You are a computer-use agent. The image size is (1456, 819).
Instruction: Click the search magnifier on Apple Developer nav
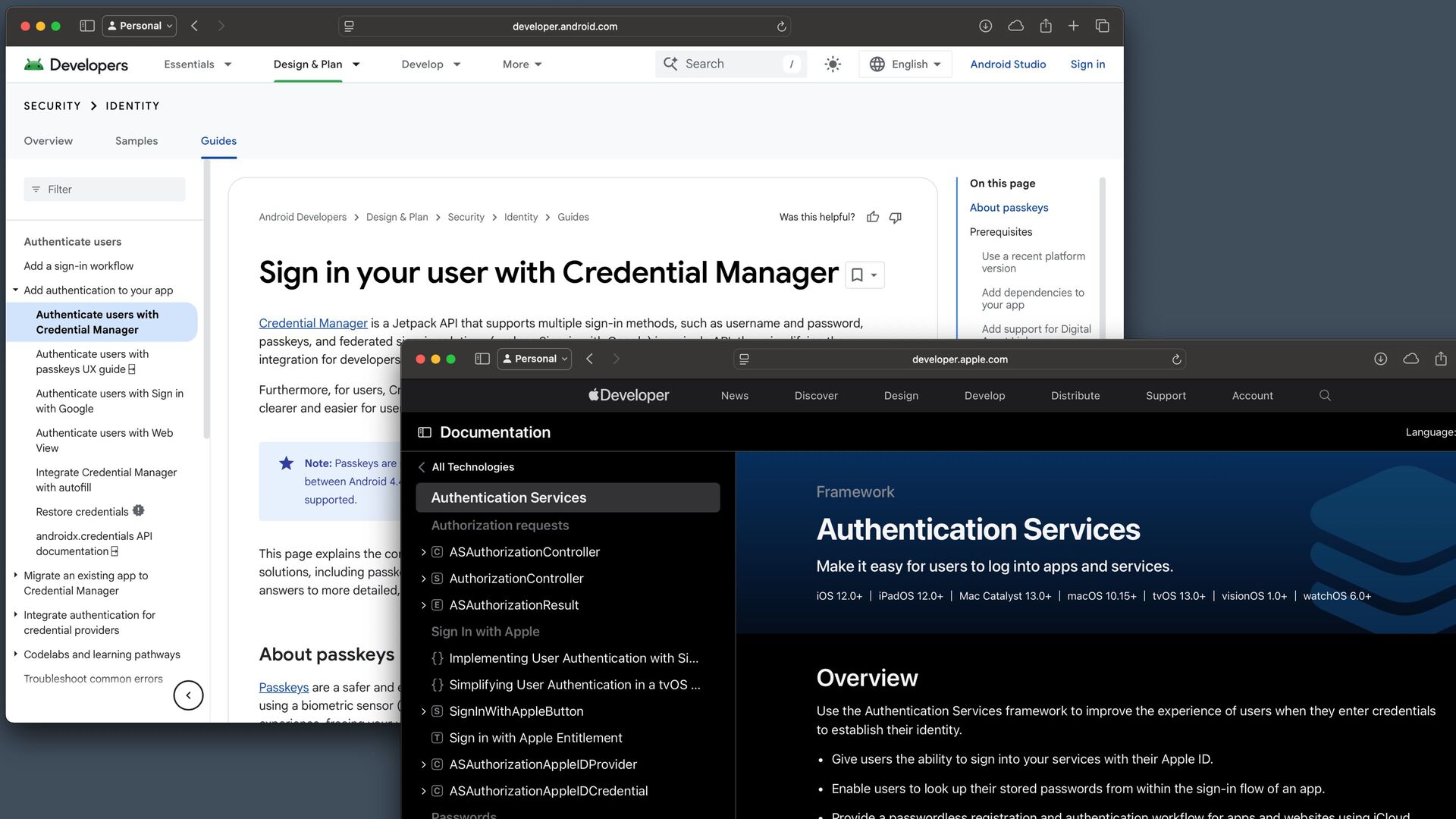point(1325,396)
